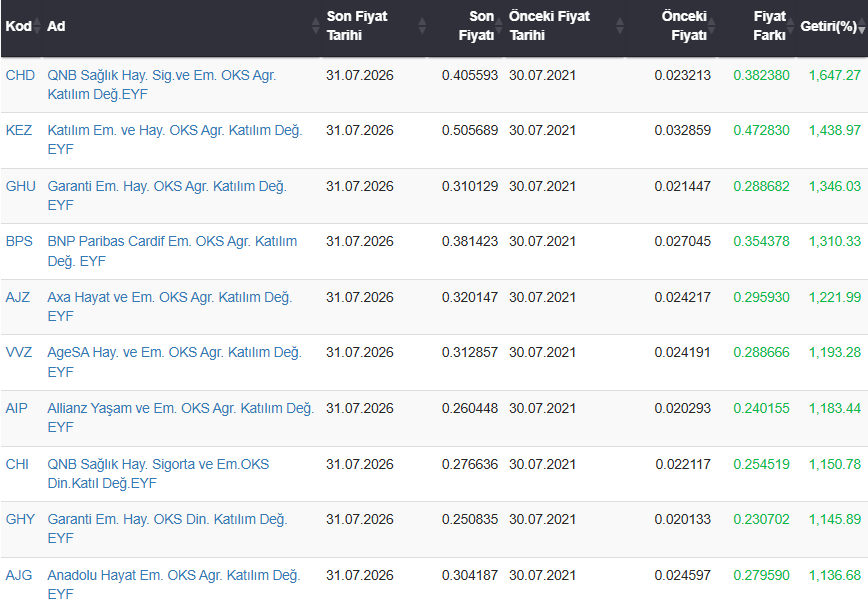868x606 pixels.
Task: Sort by Ad column sort arrows
Action: (x=316, y=26)
